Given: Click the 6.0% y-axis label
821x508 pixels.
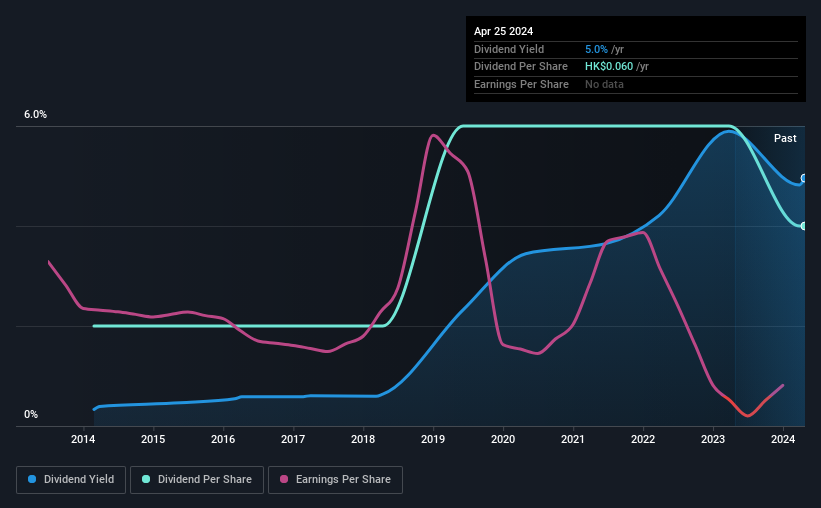Looking at the screenshot, I should pyautogui.click(x=35, y=114).
